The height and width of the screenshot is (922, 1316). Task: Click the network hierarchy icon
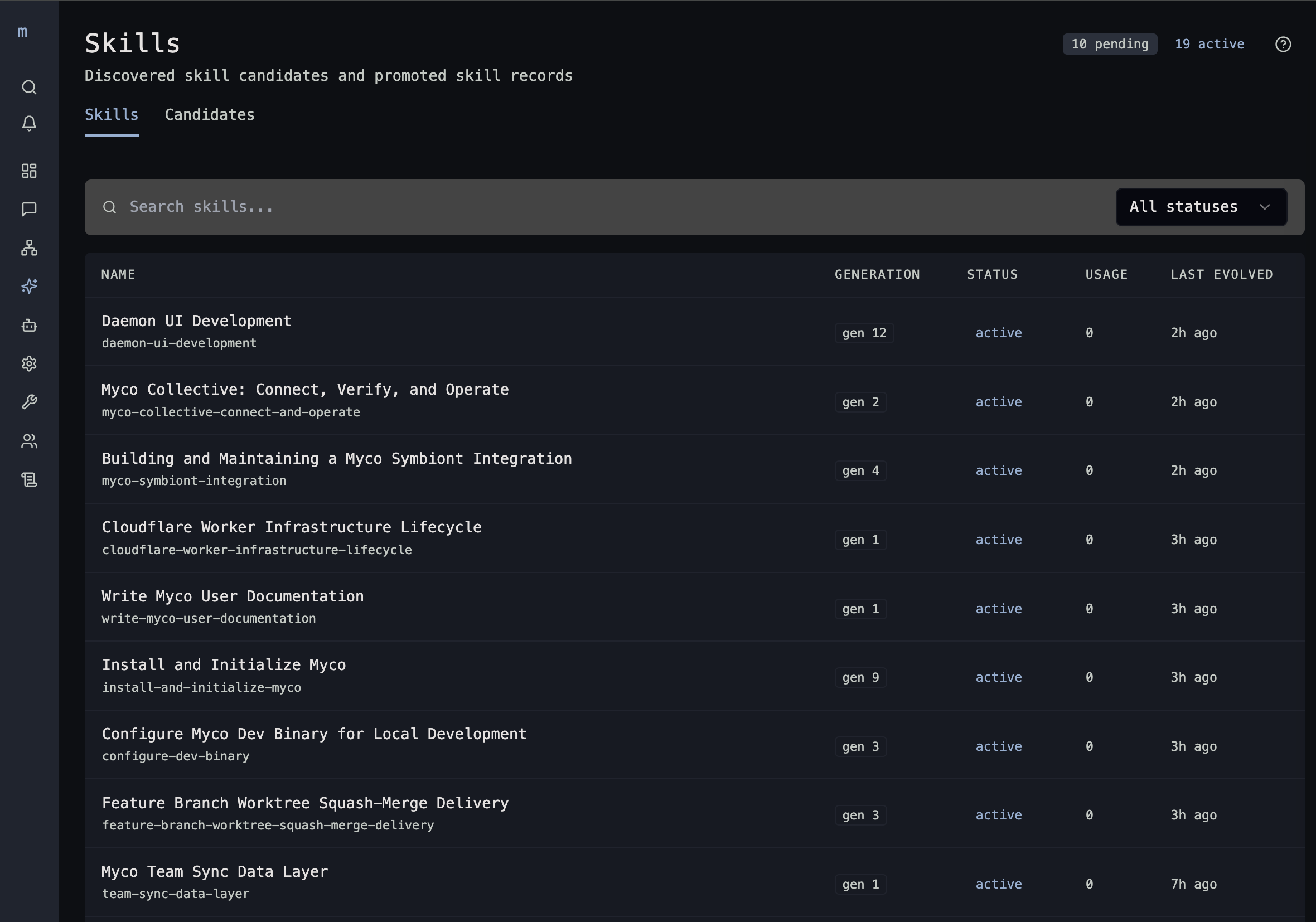[x=29, y=248]
